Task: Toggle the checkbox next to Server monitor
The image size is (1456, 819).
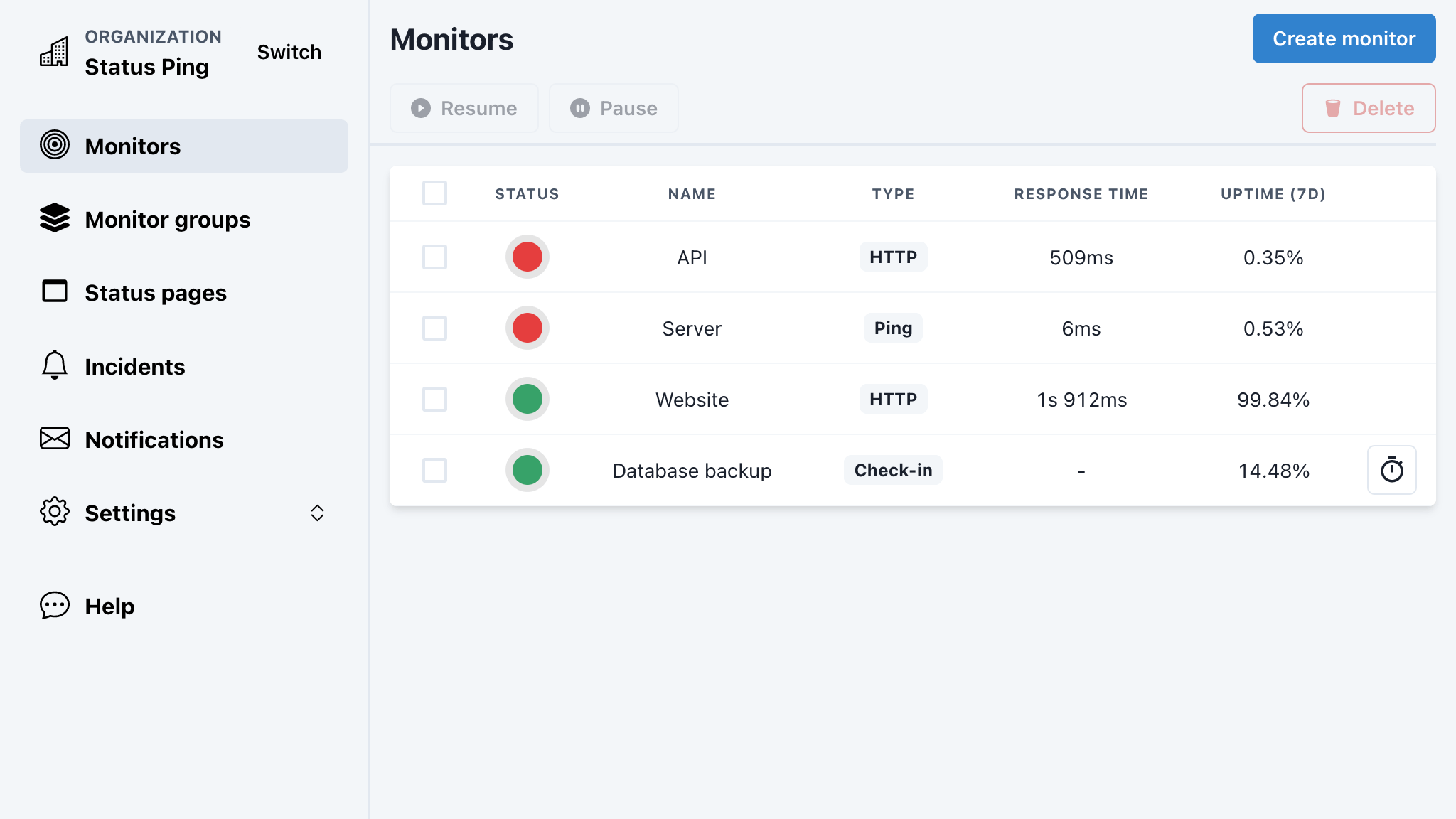Action: [x=434, y=328]
